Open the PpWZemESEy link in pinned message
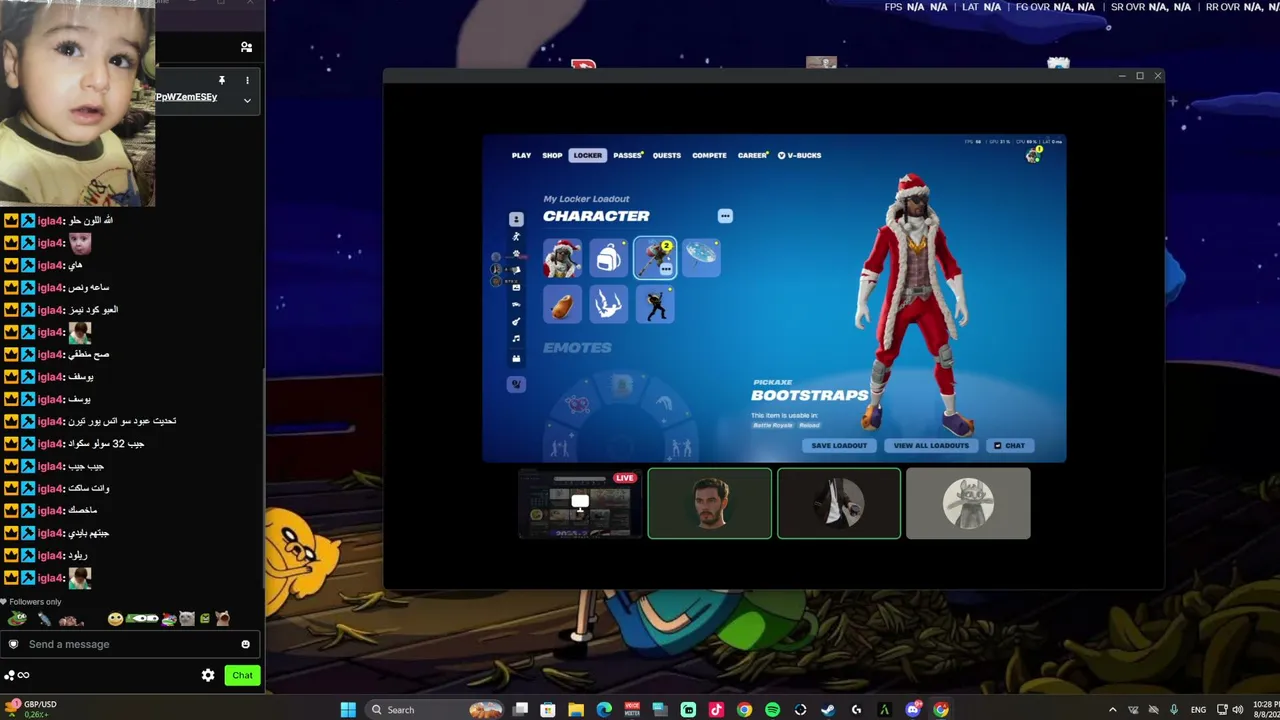1280x720 pixels. (186, 97)
